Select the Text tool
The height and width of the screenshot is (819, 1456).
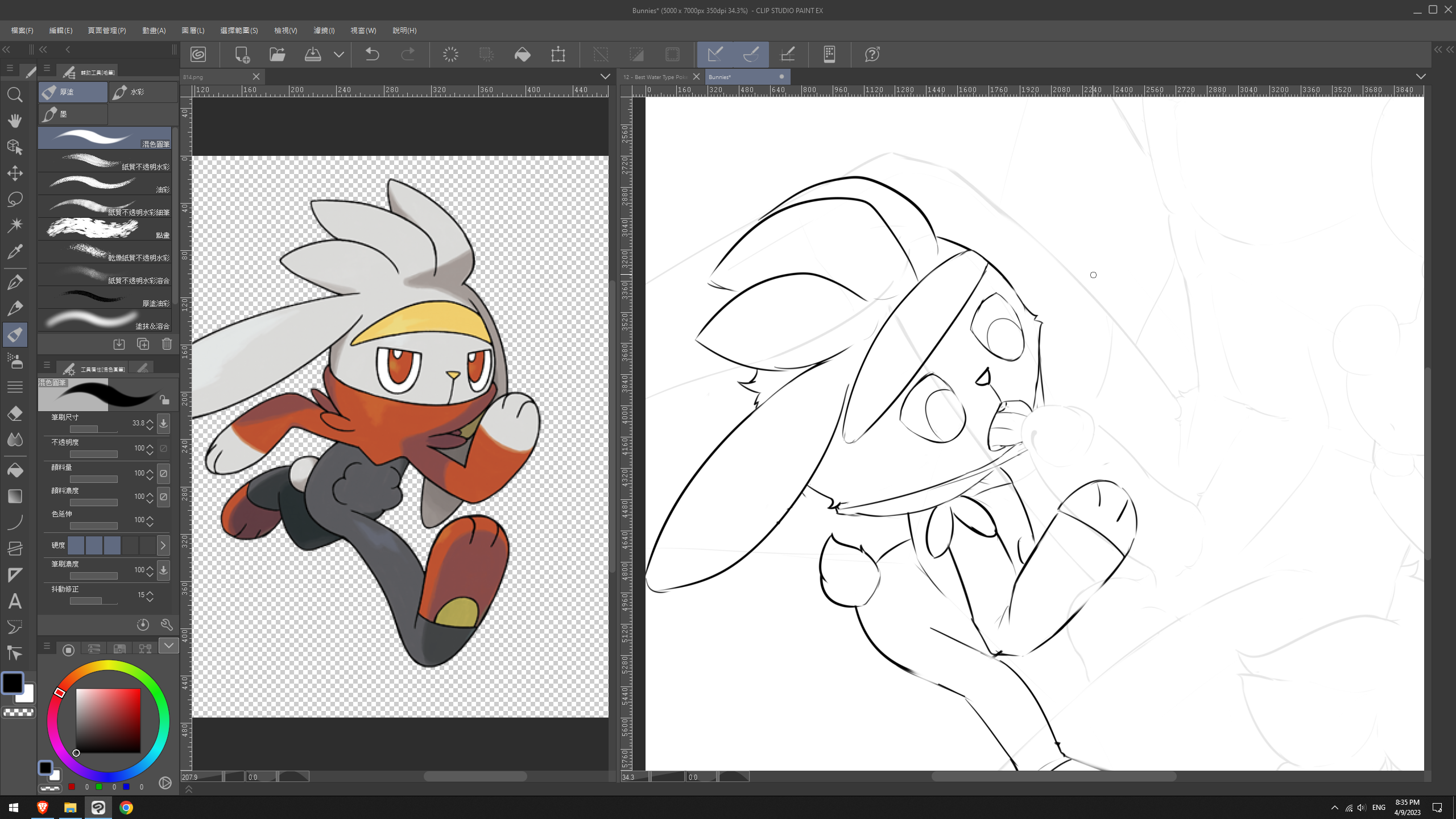[15, 601]
